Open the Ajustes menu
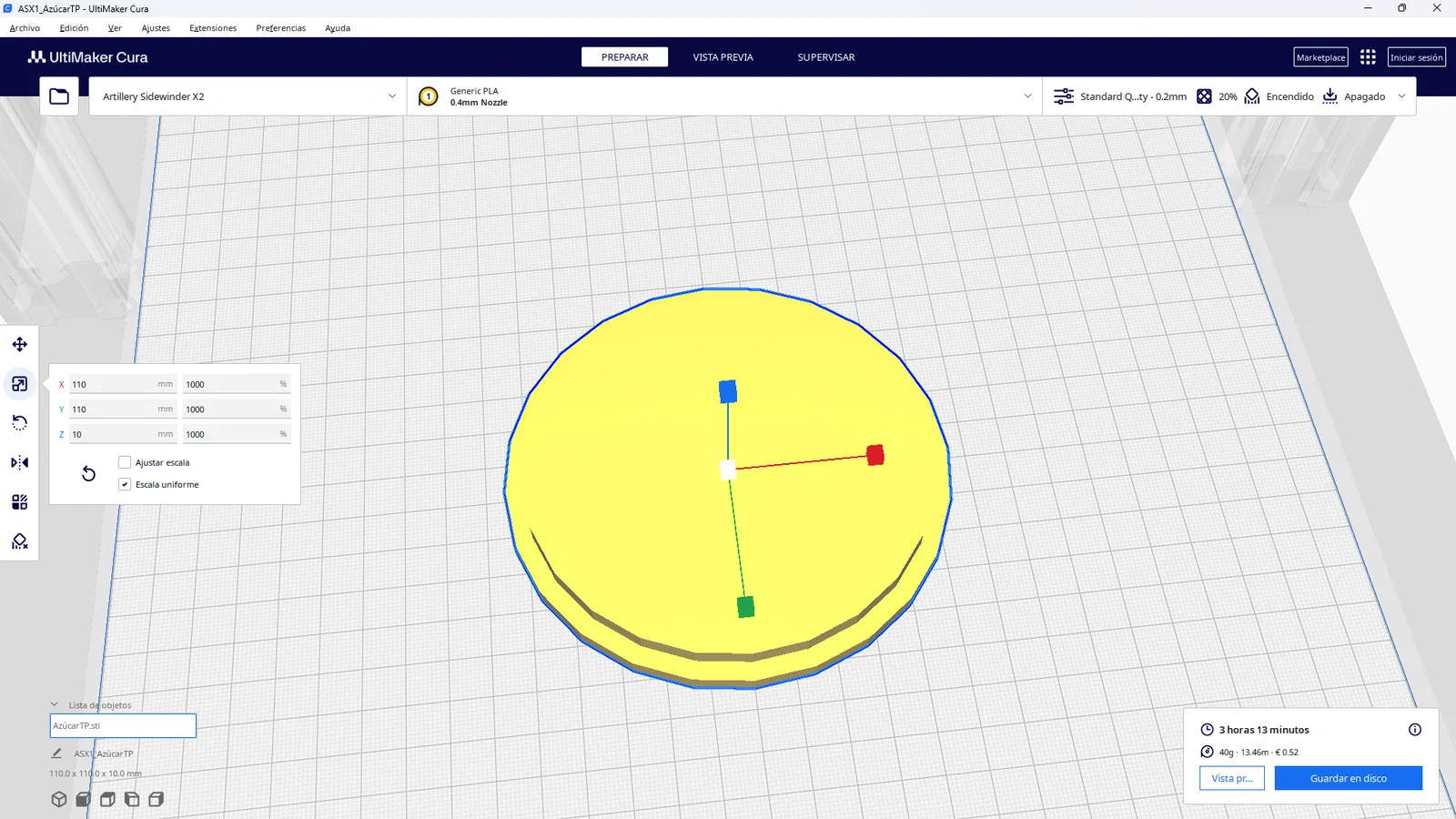The image size is (1456, 819). tap(156, 28)
